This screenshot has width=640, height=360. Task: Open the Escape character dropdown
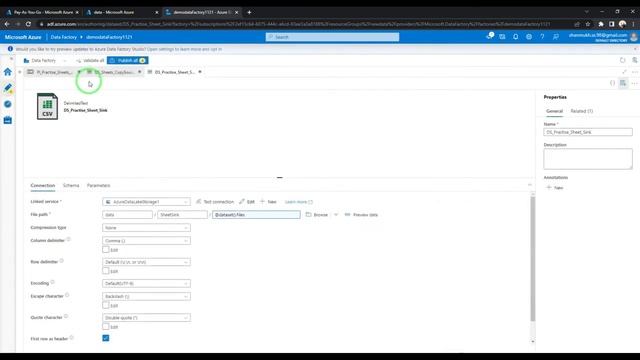(146, 296)
